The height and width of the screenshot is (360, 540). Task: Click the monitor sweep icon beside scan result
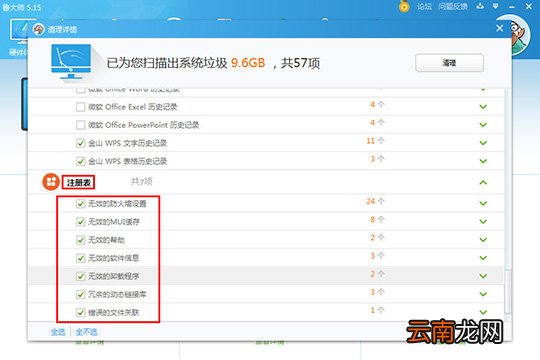point(71,61)
